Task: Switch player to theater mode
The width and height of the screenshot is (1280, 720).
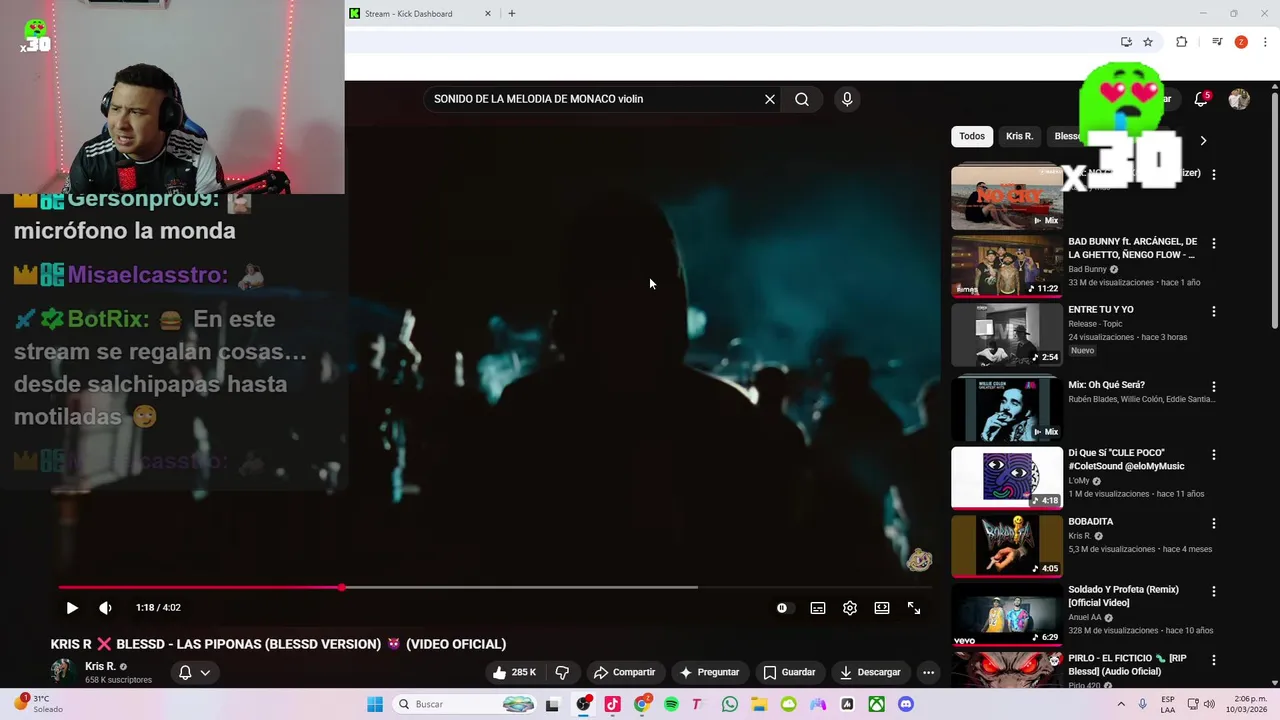Action: click(x=882, y=608)
